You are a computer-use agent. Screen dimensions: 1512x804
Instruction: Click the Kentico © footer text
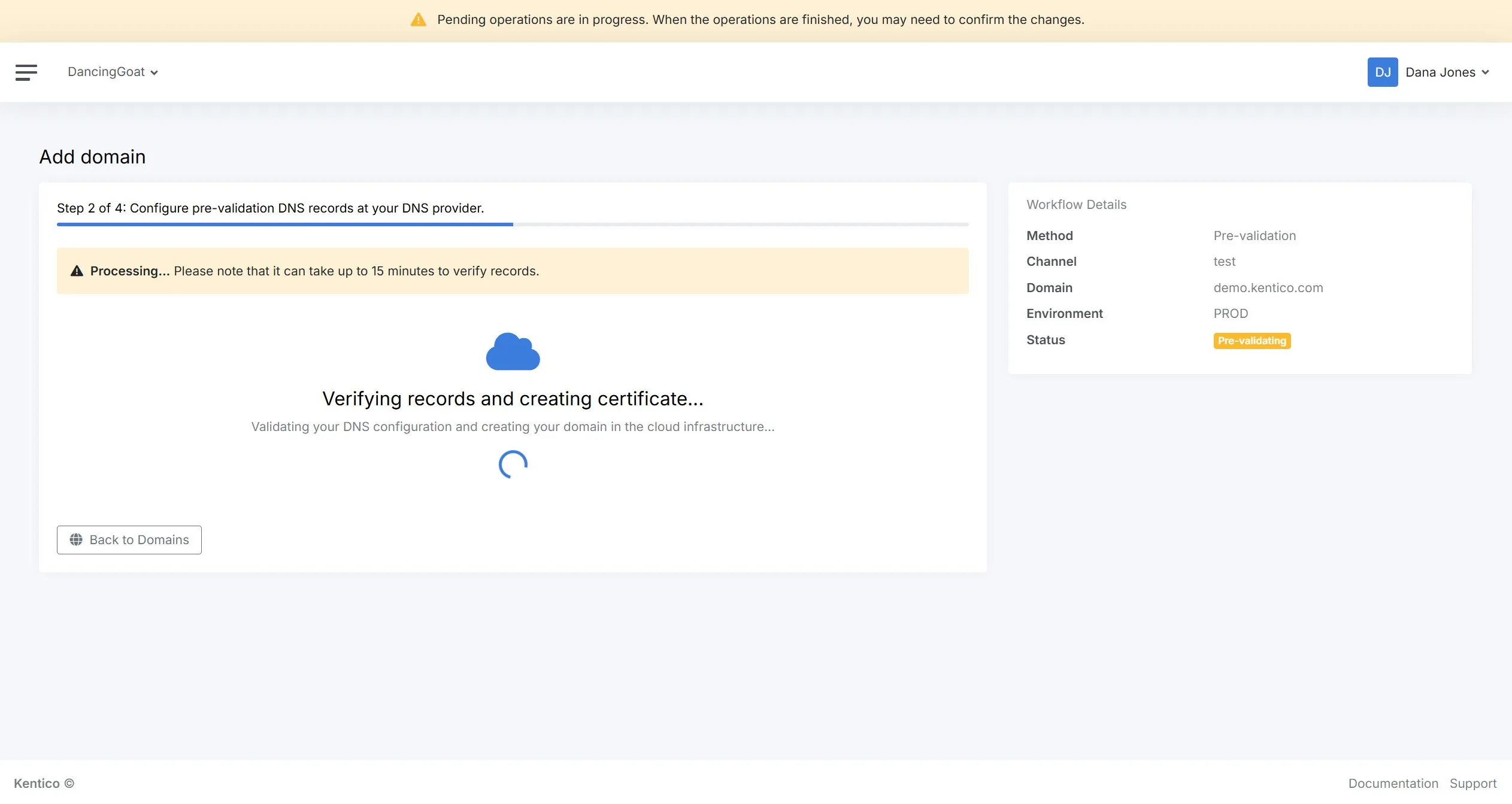[44, 783]
